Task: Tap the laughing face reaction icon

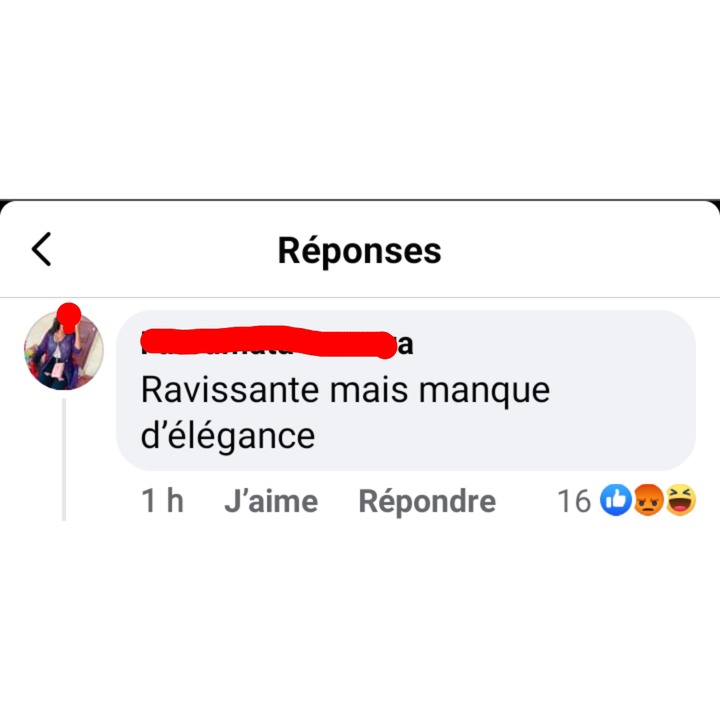Action: pos(681,500)
